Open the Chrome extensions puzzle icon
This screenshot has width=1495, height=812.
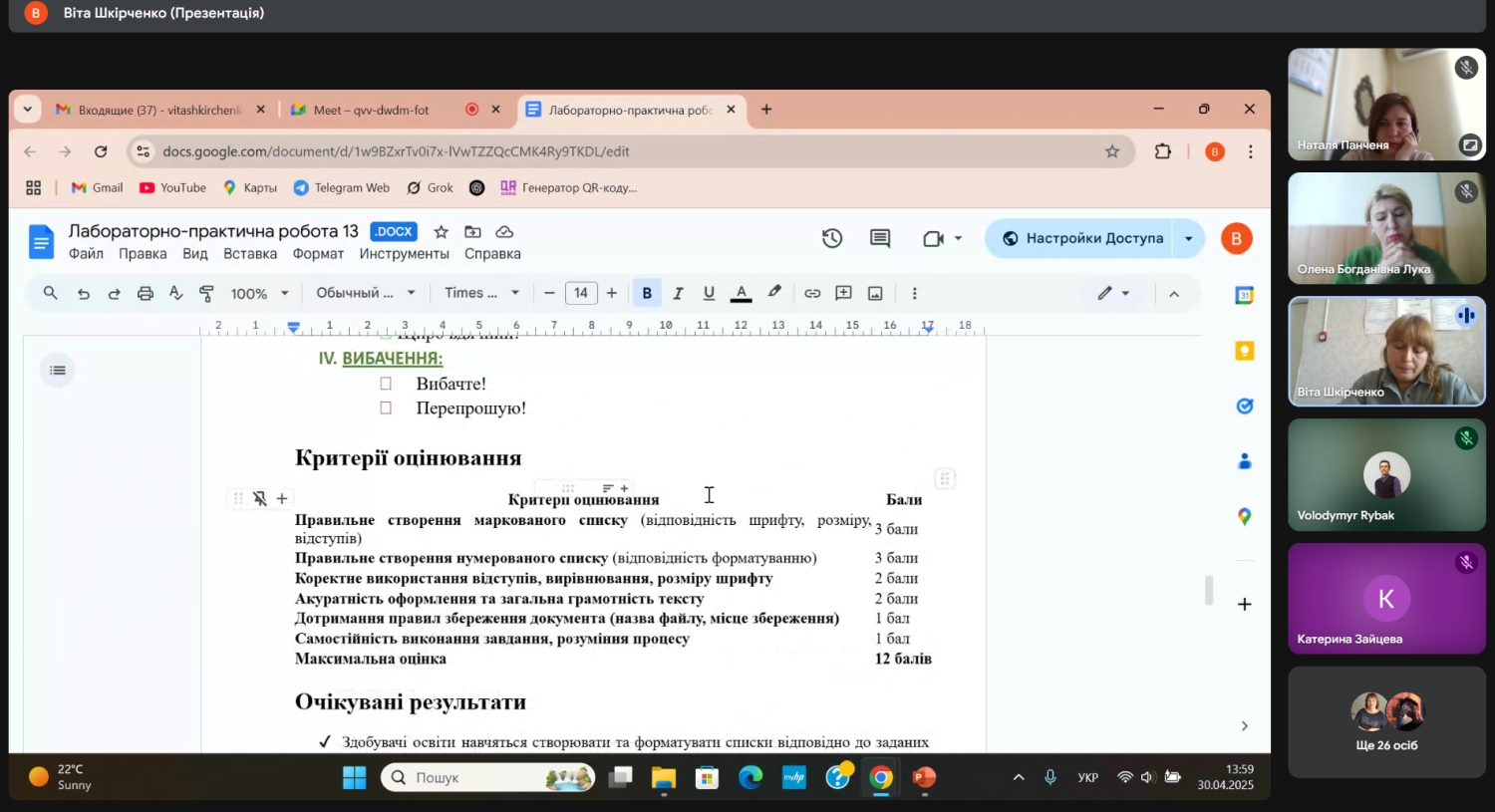pyautogui.click(x=1162, y=151)
